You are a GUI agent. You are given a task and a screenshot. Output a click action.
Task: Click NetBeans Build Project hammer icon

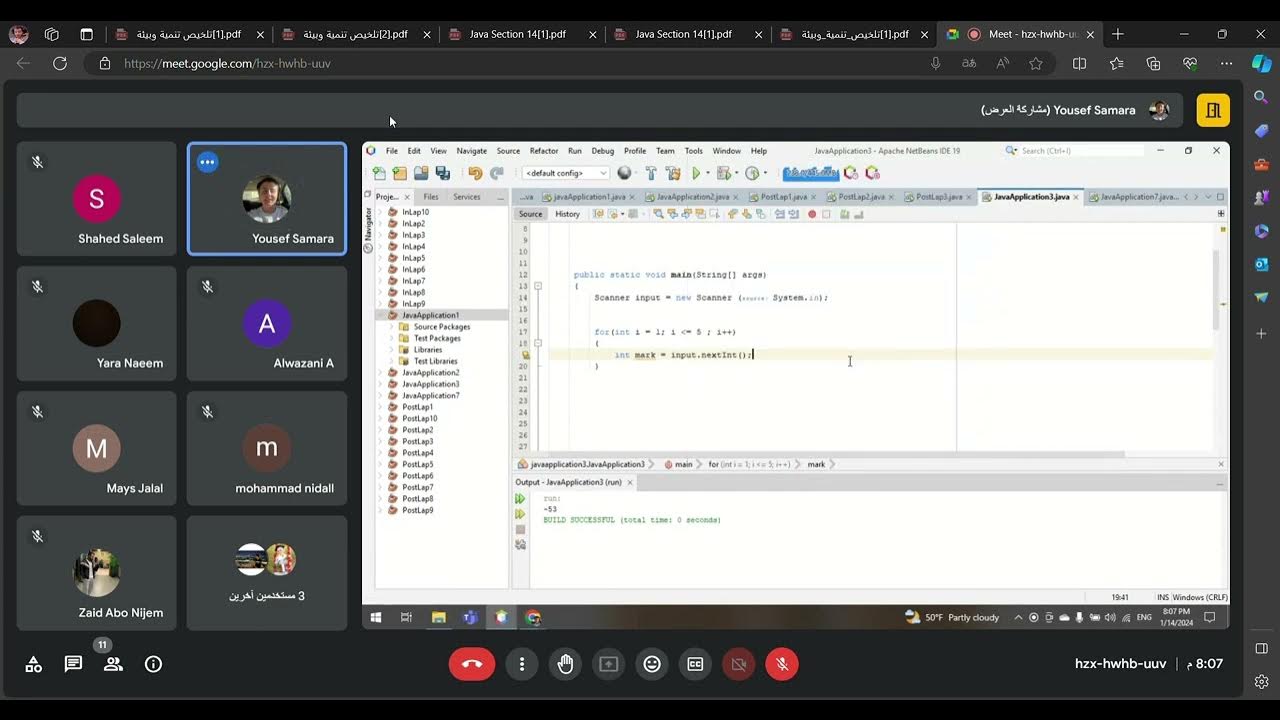tap(651, 173)
